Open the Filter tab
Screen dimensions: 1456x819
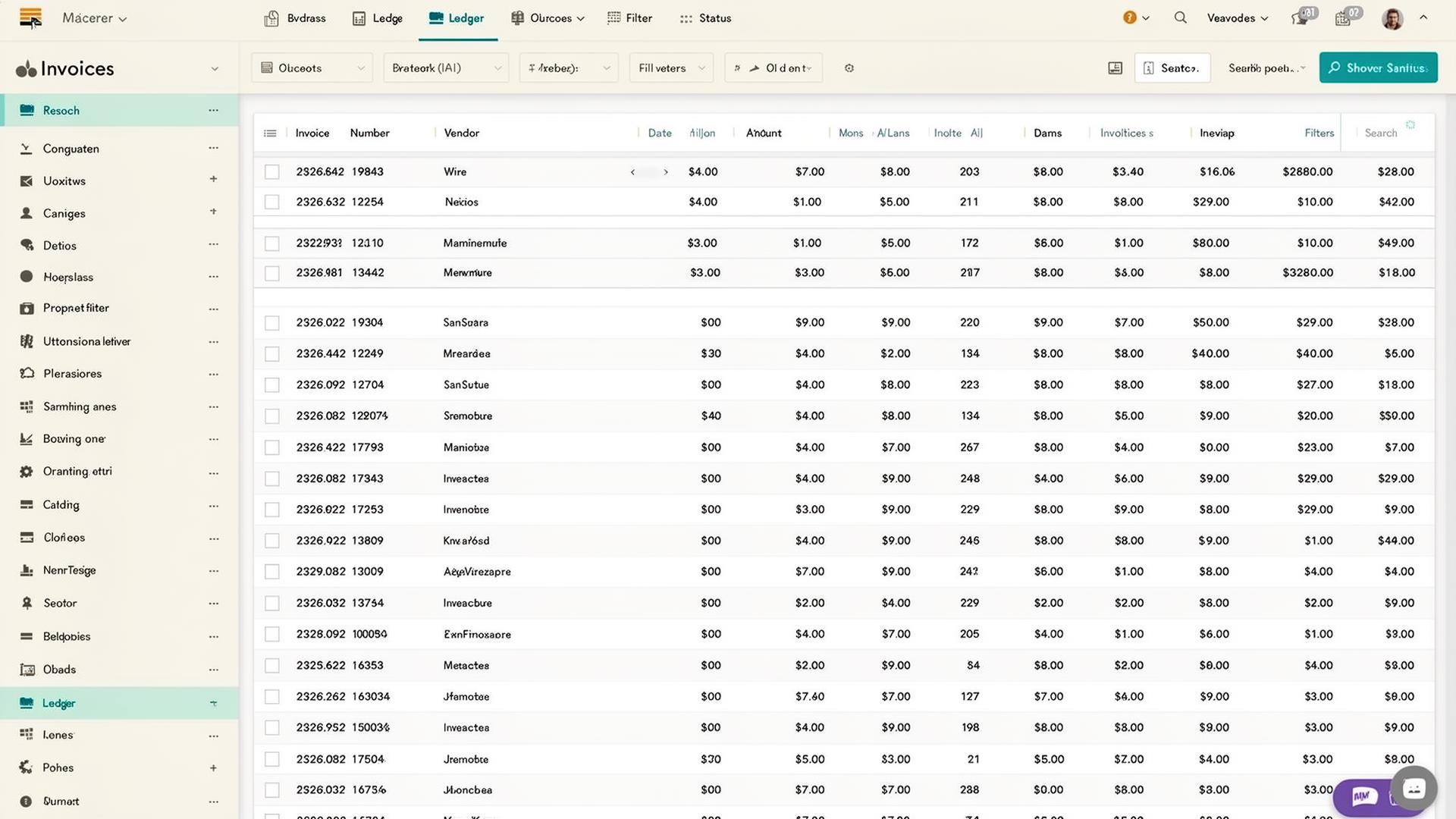[629, 18]
